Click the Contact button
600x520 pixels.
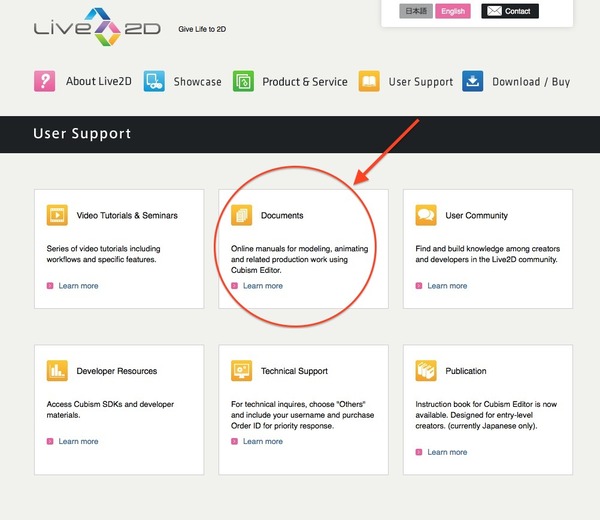click(x=510, y=11)
